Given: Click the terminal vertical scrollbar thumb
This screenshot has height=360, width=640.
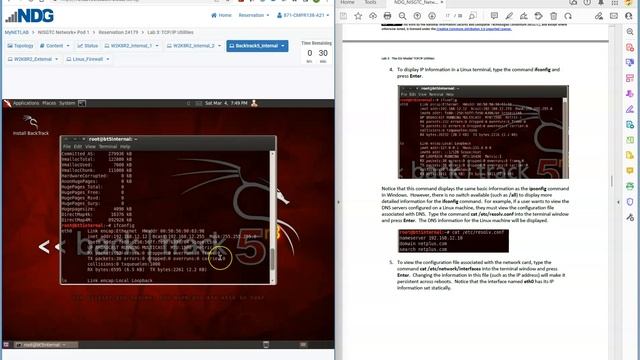Looking at the screenshot, I should click(272, 258).
